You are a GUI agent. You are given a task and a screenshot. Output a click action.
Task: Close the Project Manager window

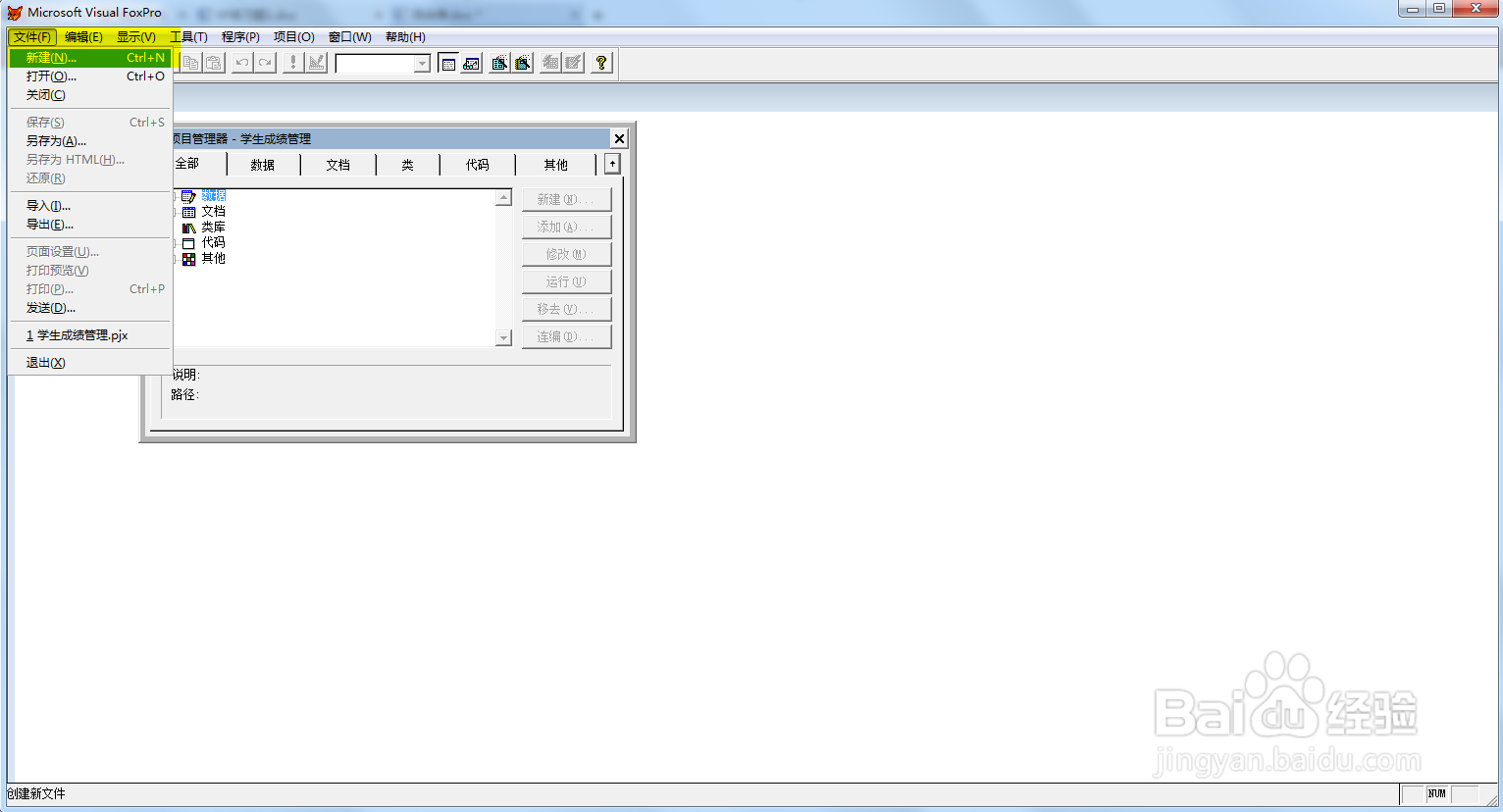(x=619, y=139)
